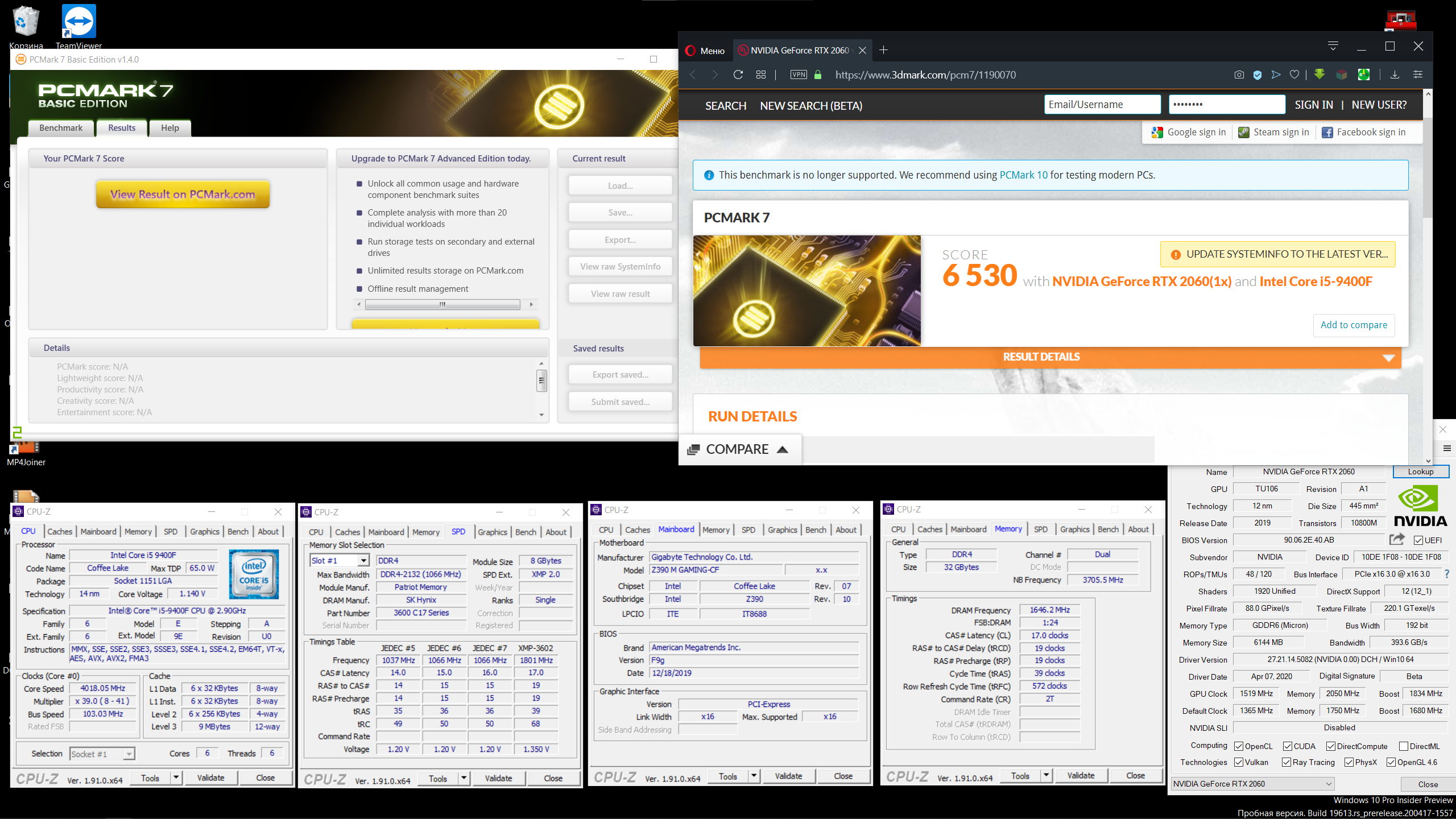Screen dimensions: 1456x819
Task: Click the Google sign in icon link
Action: pos(1189,133)
